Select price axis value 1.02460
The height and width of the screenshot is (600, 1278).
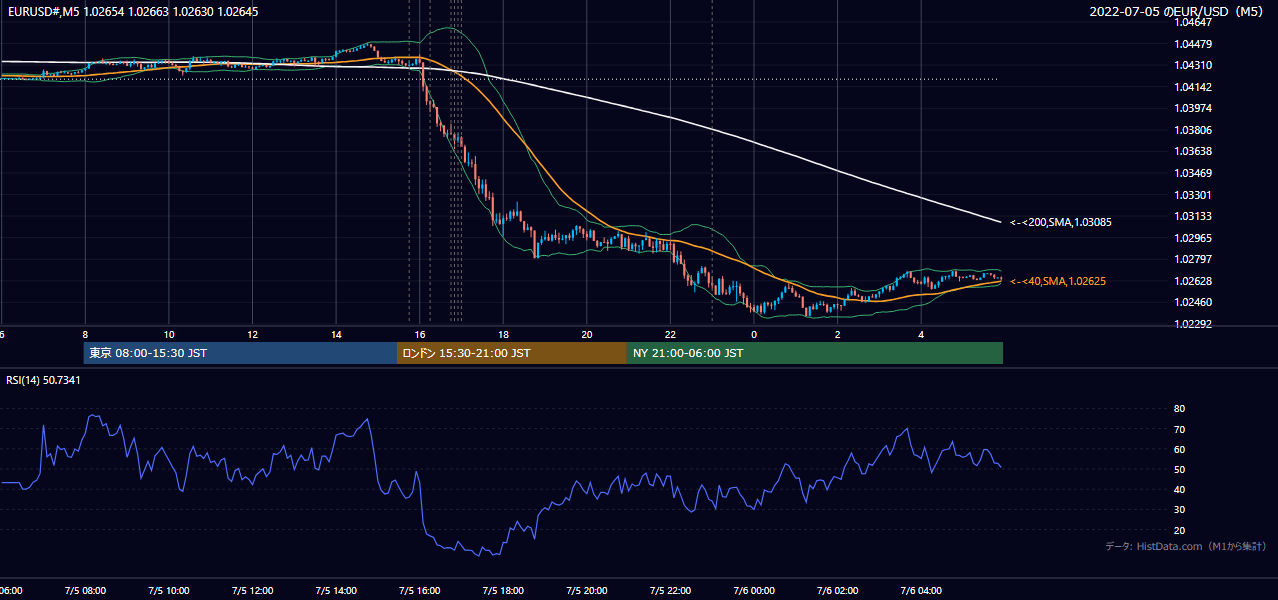pos(1193,302)
